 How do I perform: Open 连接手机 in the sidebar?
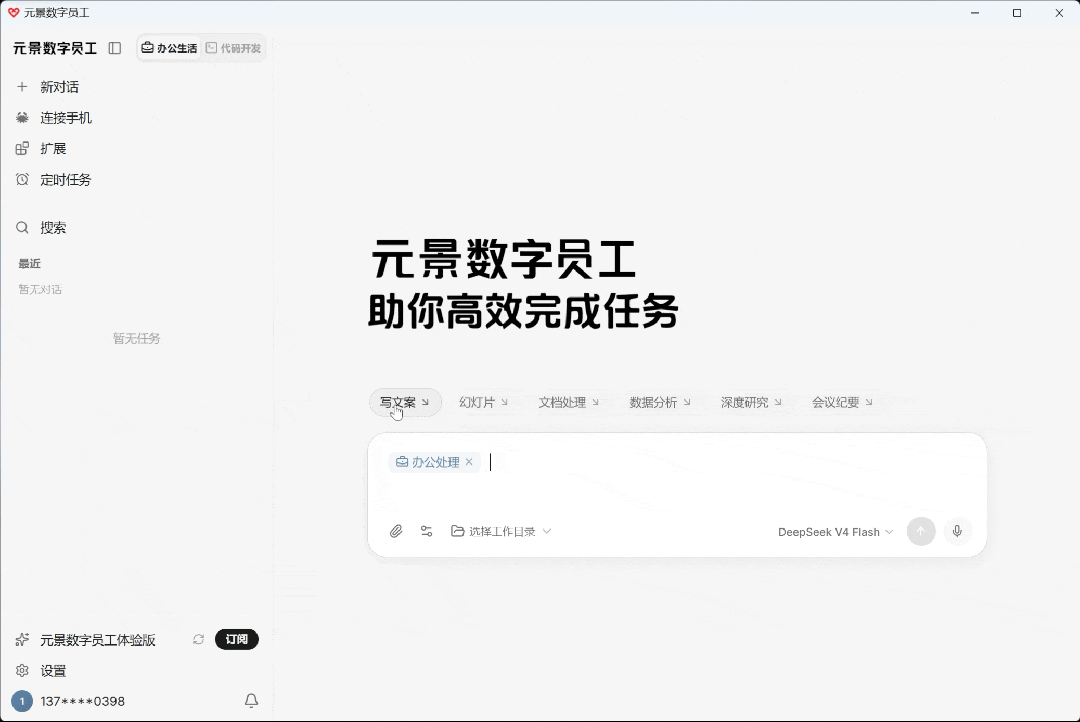tap(65, 118)
